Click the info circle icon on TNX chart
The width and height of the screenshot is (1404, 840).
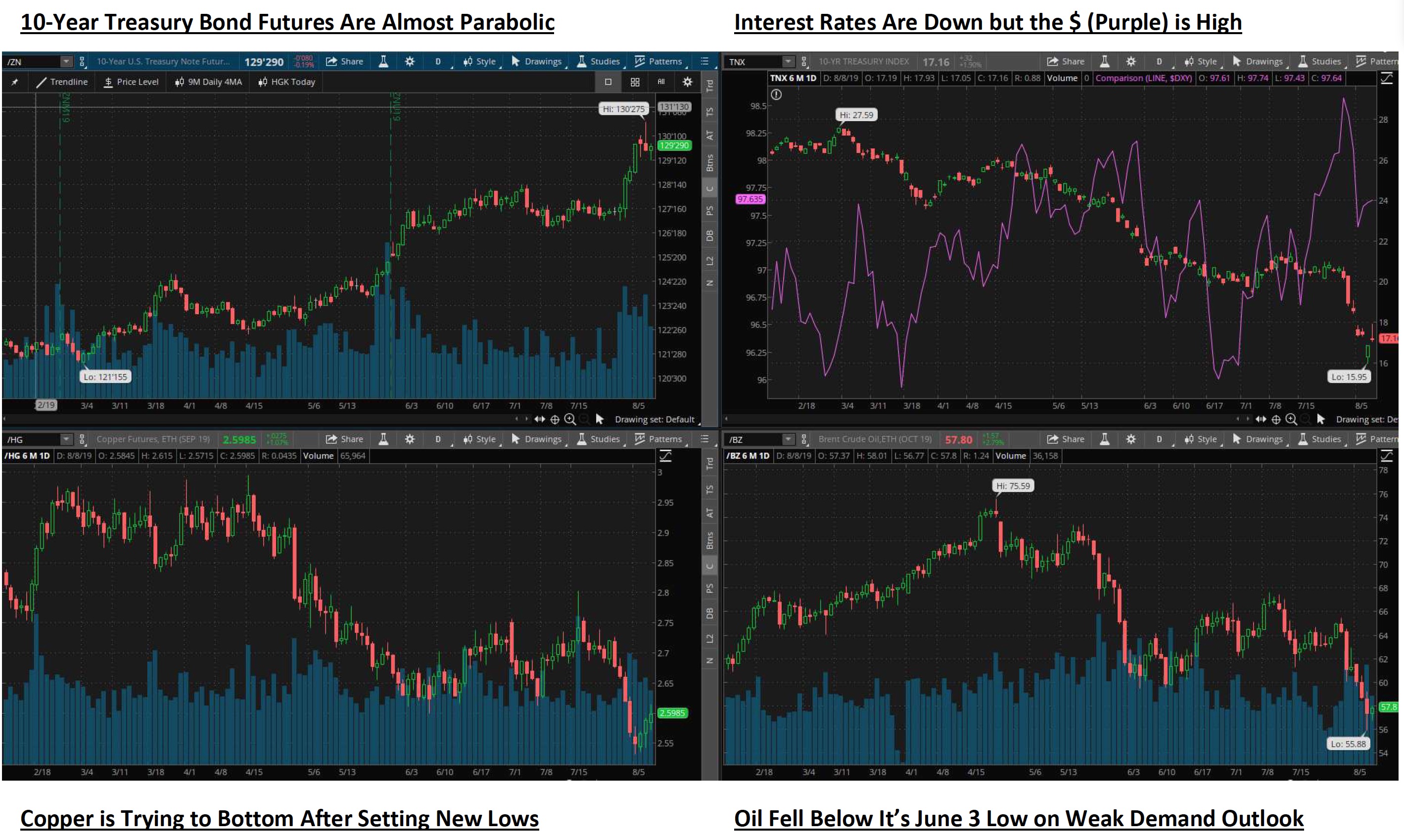tap(776, 95)
